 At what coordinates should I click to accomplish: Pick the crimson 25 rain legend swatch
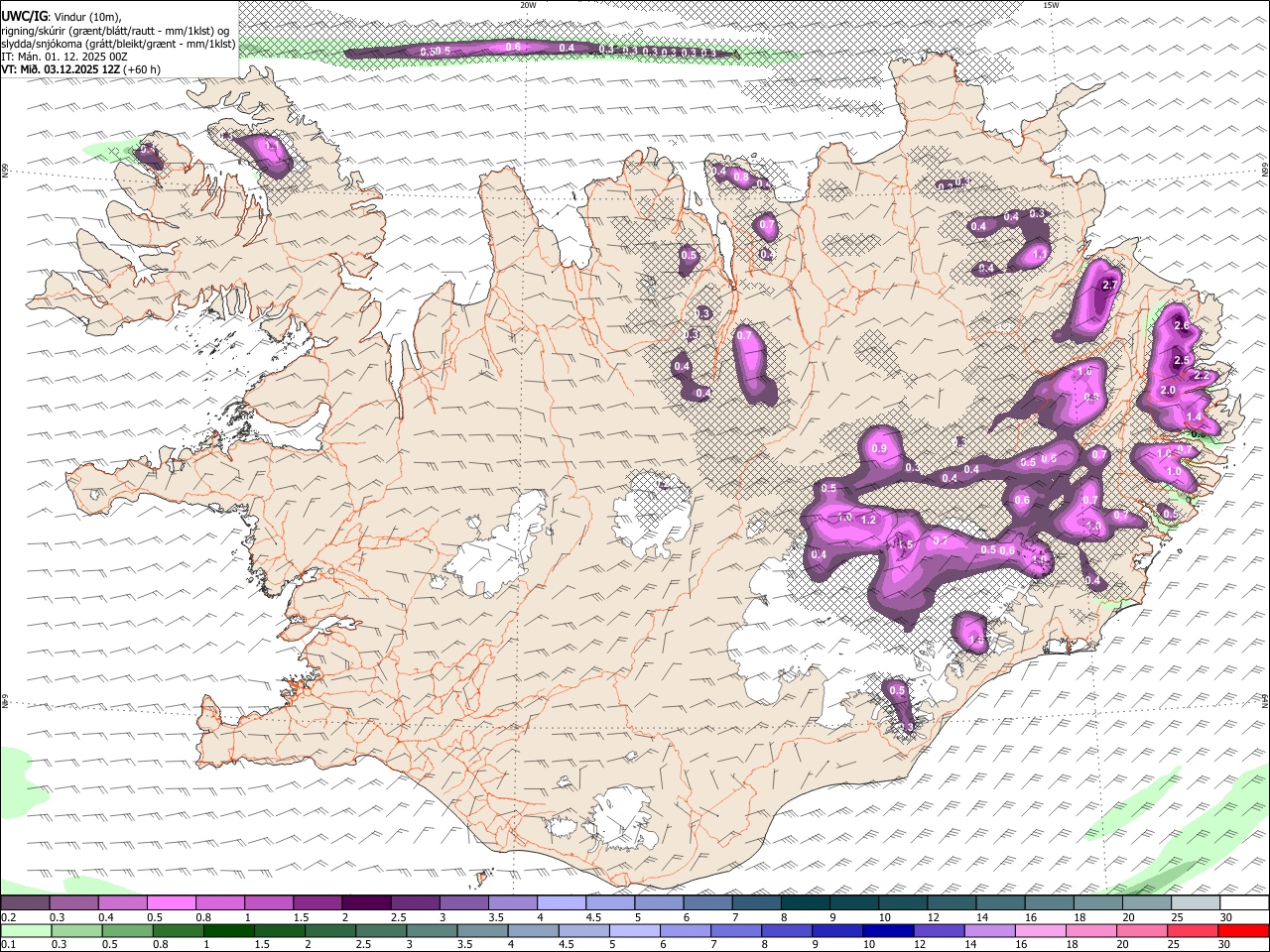coord(1193,930)
